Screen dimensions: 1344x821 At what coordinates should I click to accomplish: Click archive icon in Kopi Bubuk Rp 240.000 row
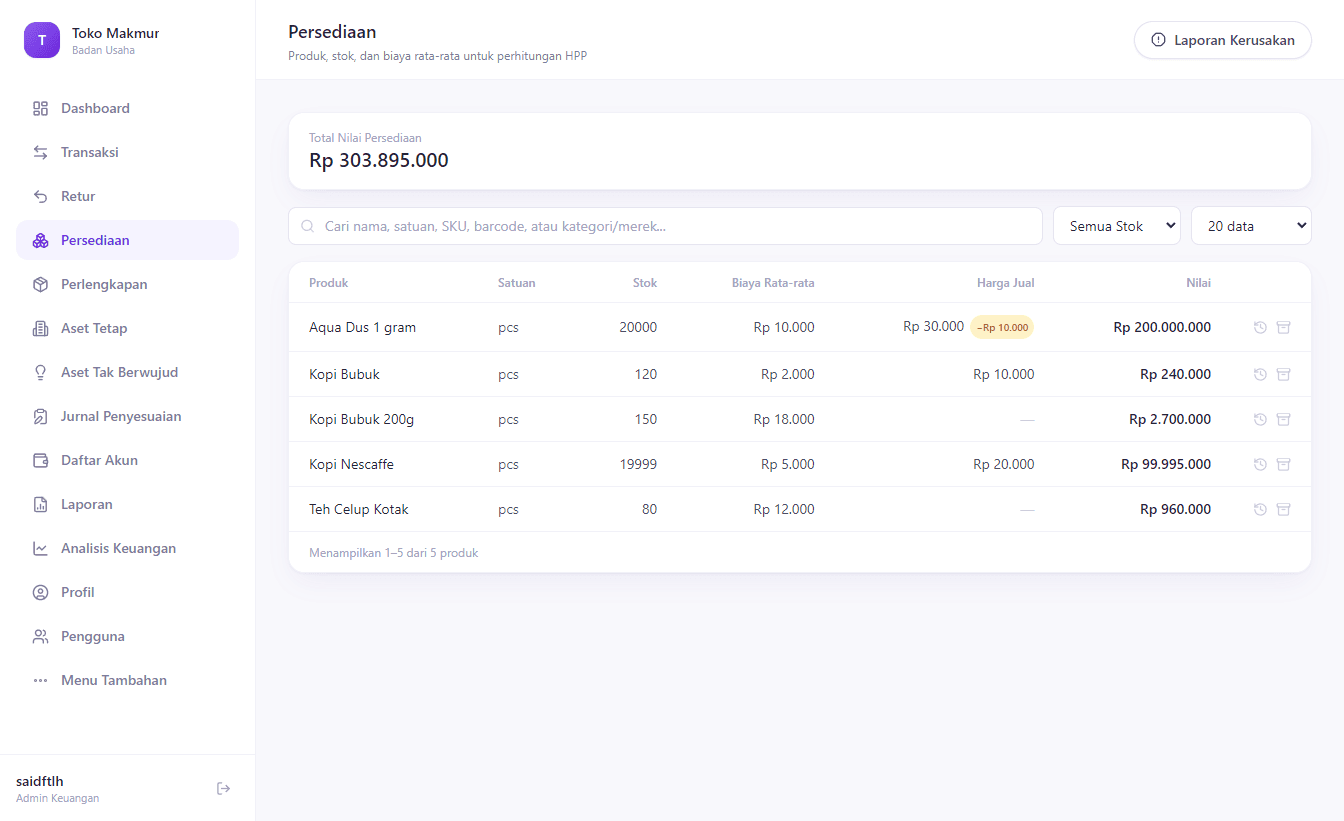coord(1283,374)
